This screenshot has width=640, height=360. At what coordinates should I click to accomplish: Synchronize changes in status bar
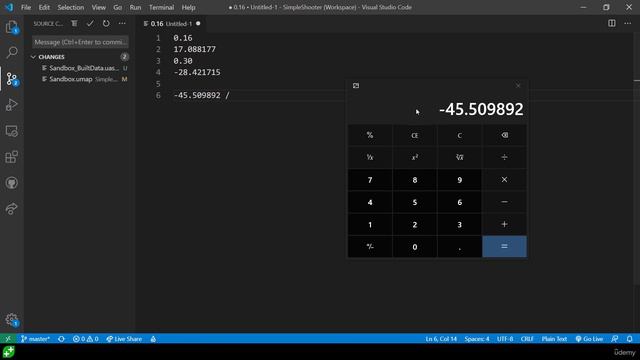click(61, 339)
